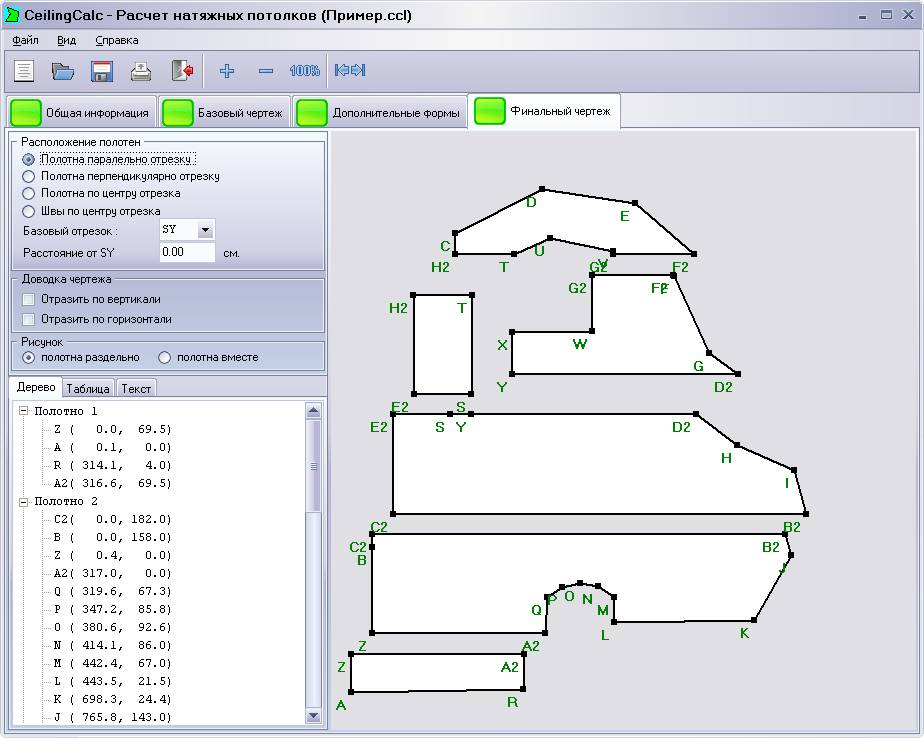Click the New document toolbar icon
This screenshot has height=738, width=924.
(x=24, y=71)
